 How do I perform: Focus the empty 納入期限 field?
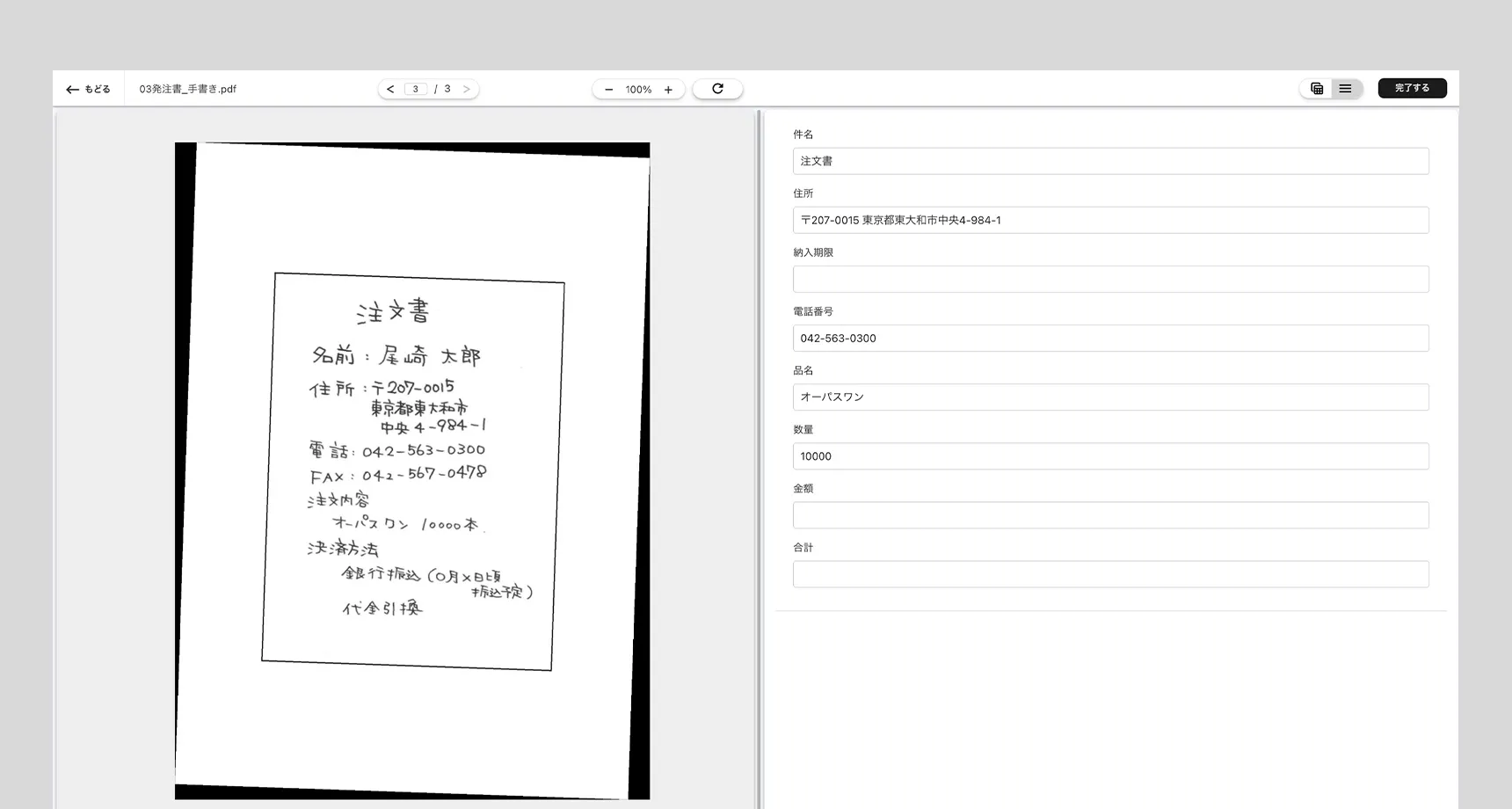[x=1110, y=279]
